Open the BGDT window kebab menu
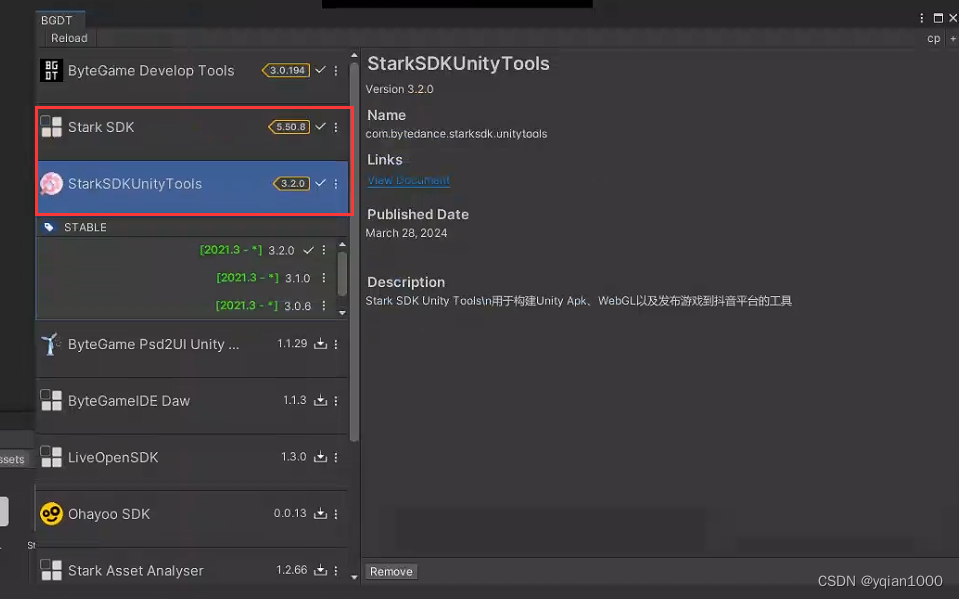Viewport: 959px width, 599px height. pyautogui.click(x=922, y=18)
